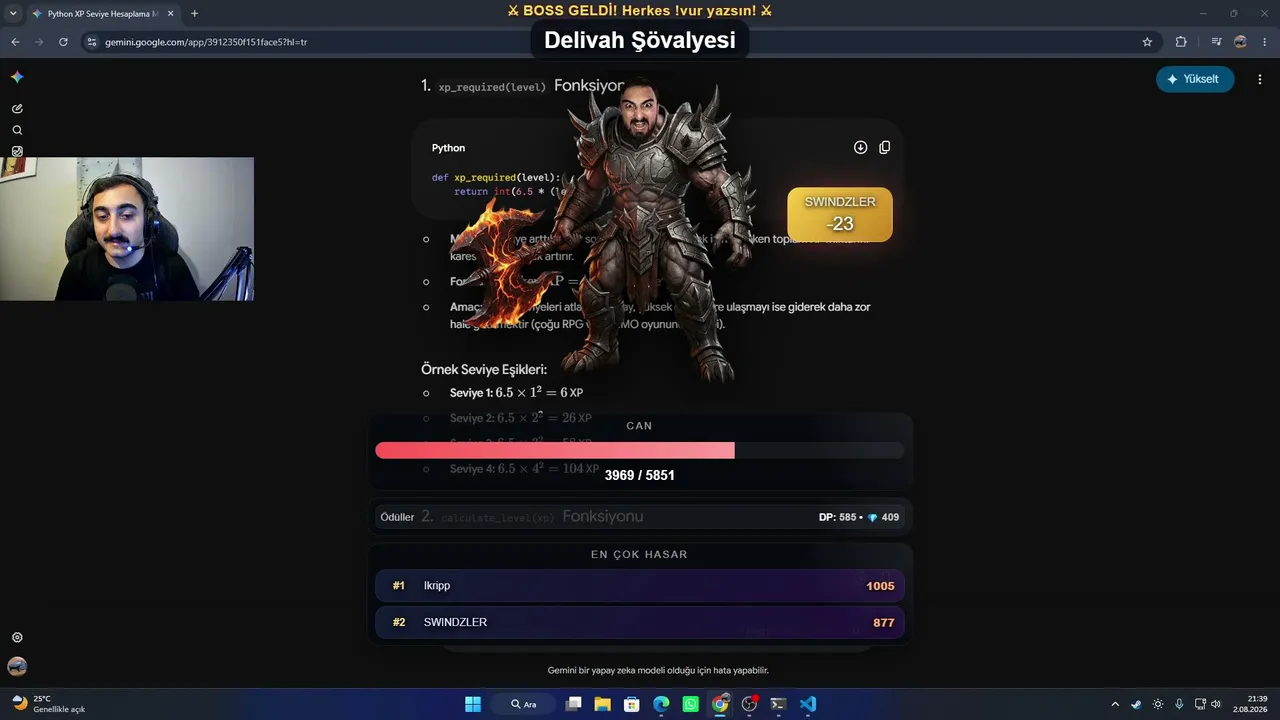Click the microphone tray icon
The height and width of the screenshot is (720, 1280).
tap(1179, 704)
